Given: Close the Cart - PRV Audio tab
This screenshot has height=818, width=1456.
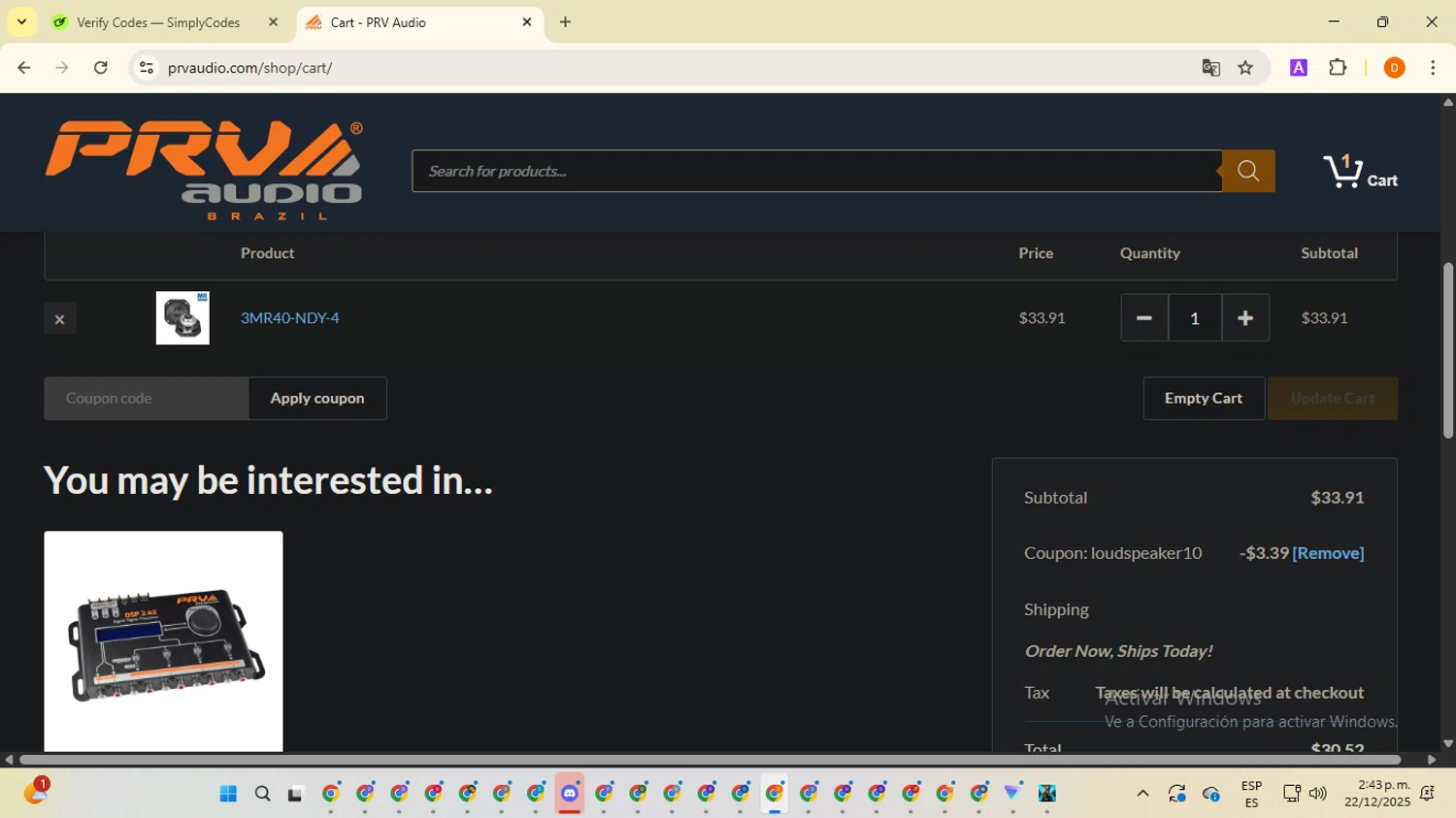Looking at the screenshot, I should point(527,22).
